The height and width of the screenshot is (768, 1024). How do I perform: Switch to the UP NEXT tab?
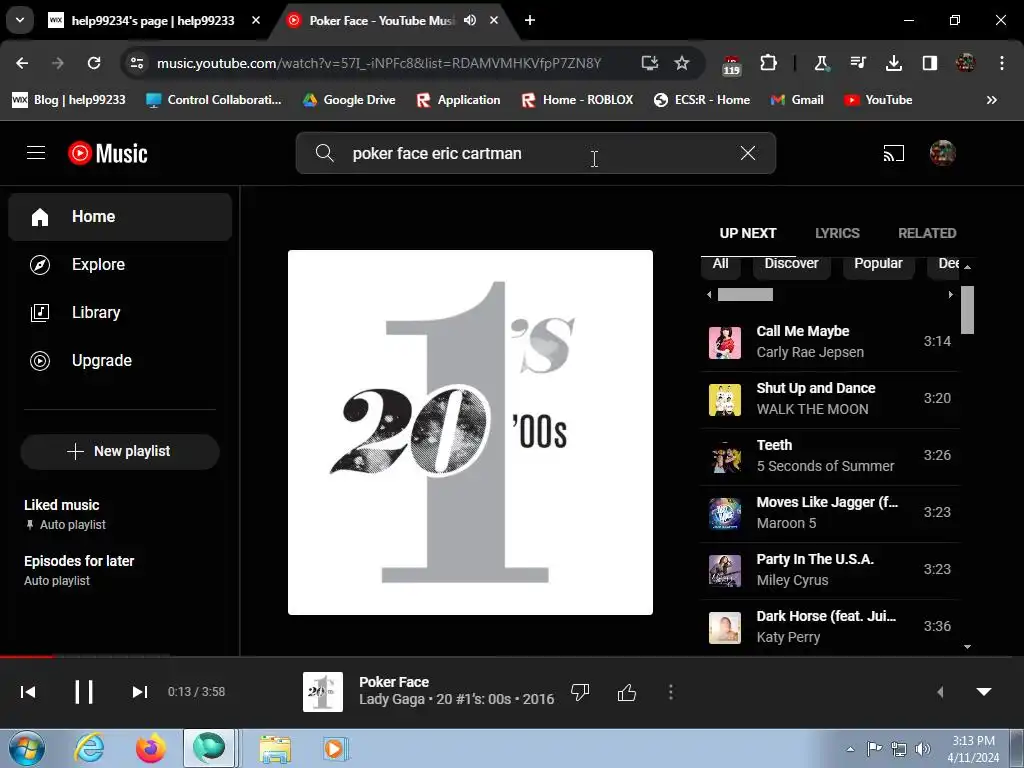tap(748, 233)
